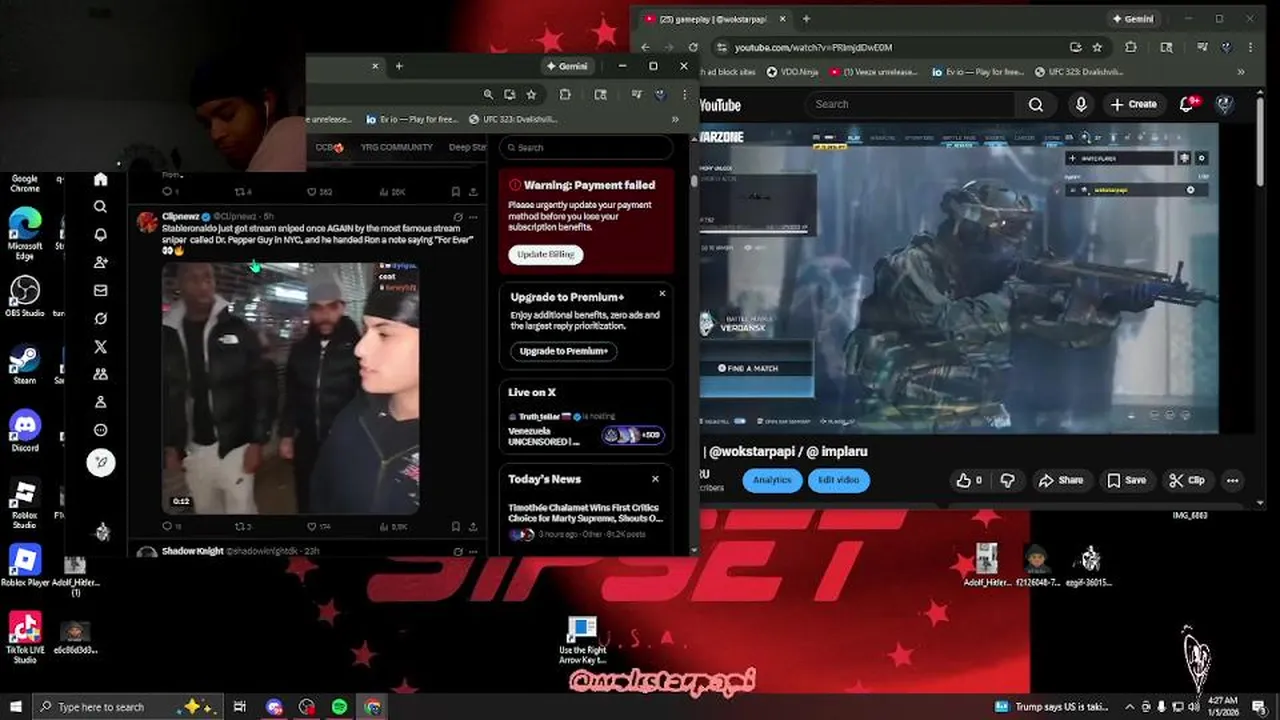Focus the X Search field
The height and width of the screenshot is (720, 1280).
586,147
